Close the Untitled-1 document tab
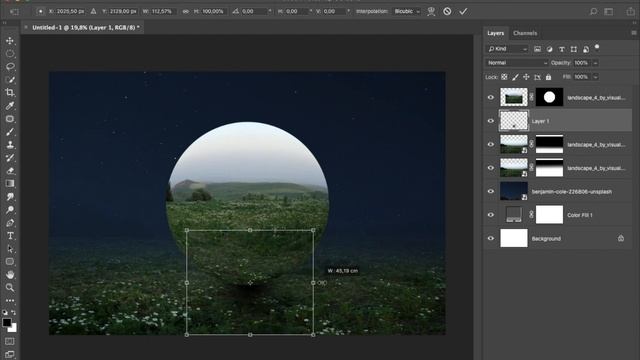The width and height of the screenshot is (640, 360). (x=26, y=27)
